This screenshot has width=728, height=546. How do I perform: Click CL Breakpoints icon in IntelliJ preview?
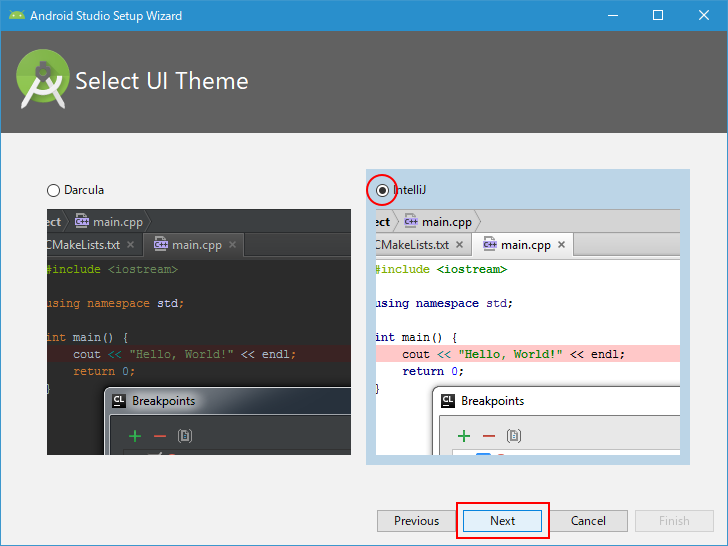pyautogui.click(x=448, y=401)
